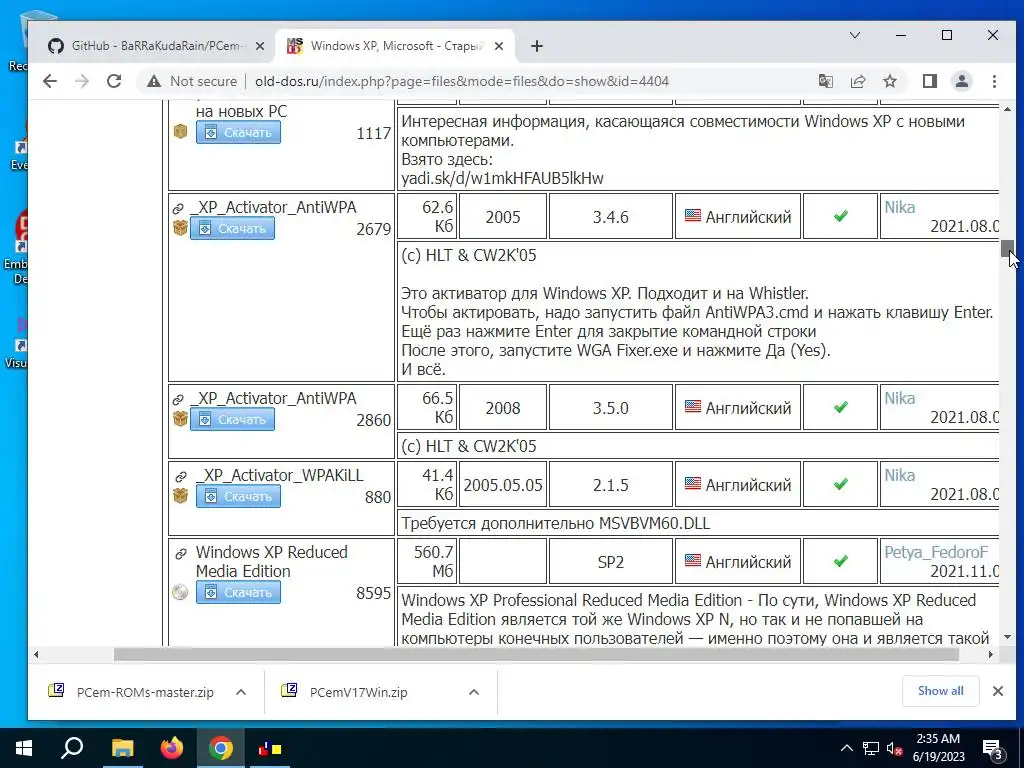Launch Firefox from taskbar

click(x=172, y=748)
